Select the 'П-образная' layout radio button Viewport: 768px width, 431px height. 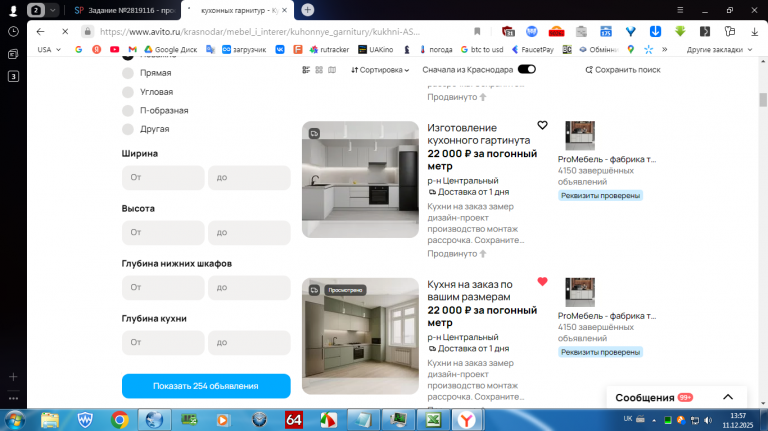pos(128,111)
